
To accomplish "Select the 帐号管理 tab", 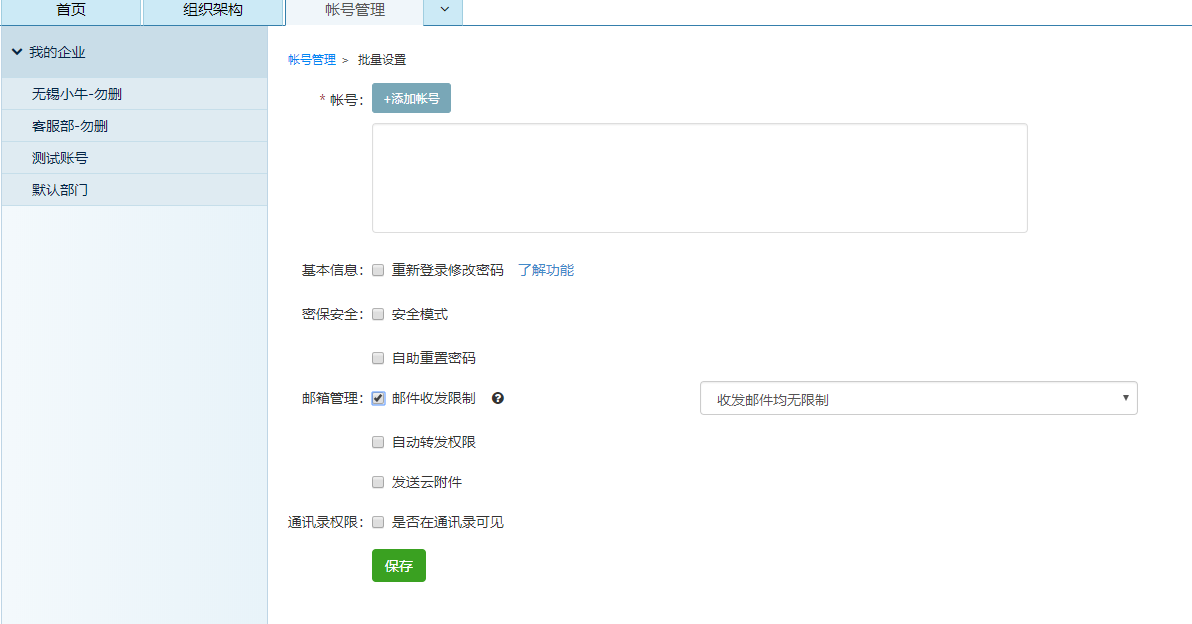I will tap(355, 11).
